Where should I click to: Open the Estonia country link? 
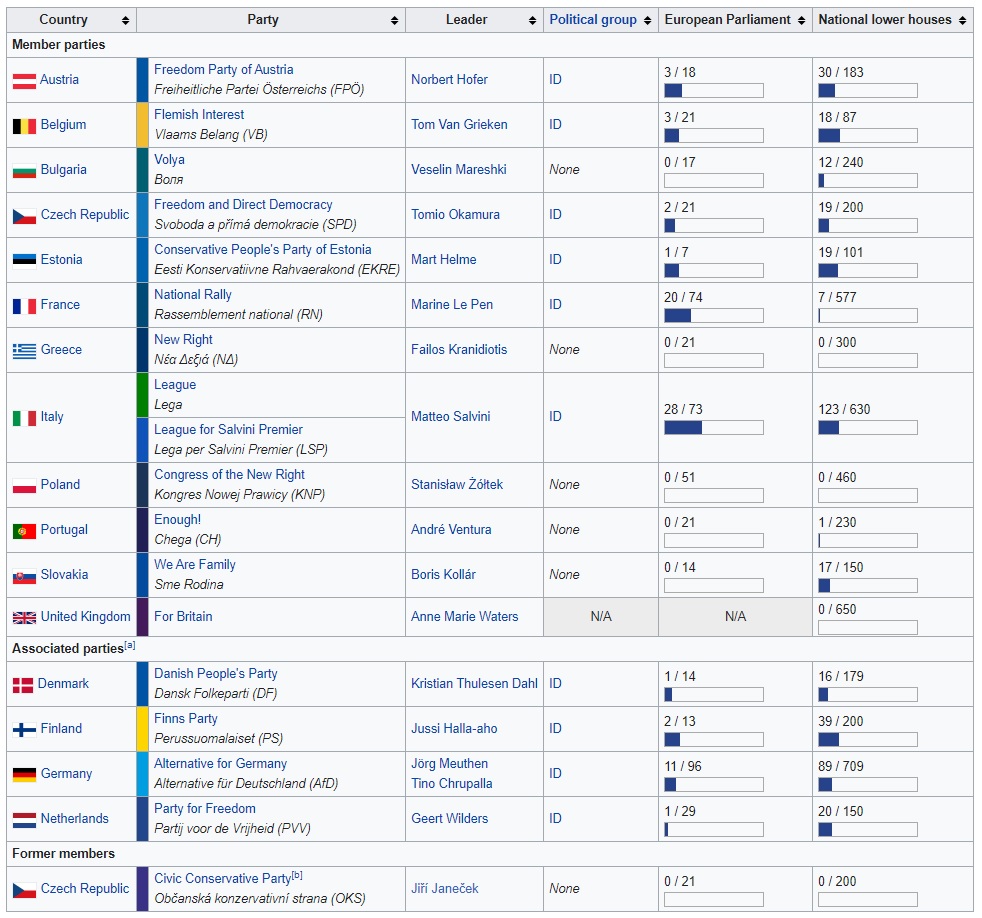tap(61, 259)
